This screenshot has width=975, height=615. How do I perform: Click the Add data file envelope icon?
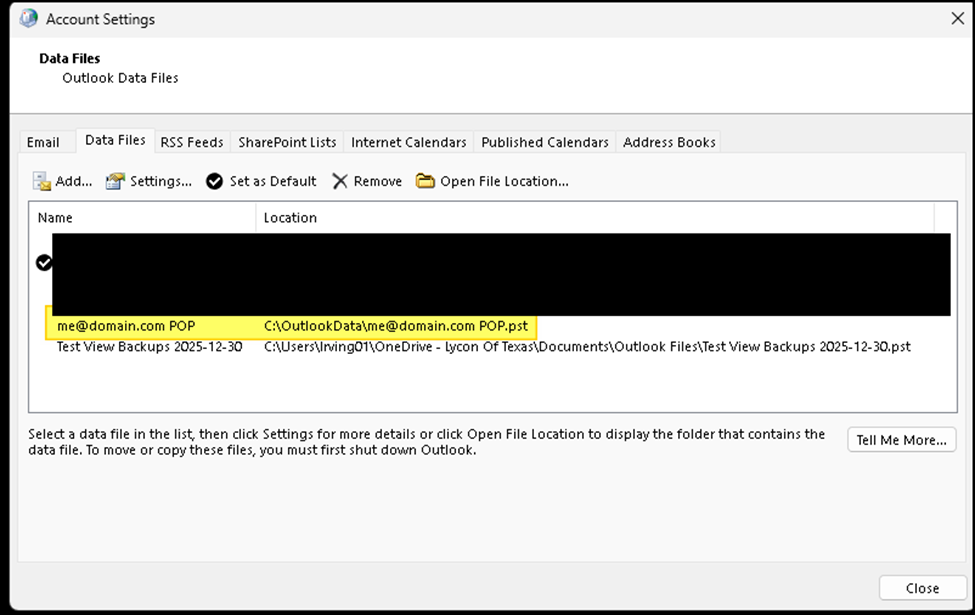[42, 182]
